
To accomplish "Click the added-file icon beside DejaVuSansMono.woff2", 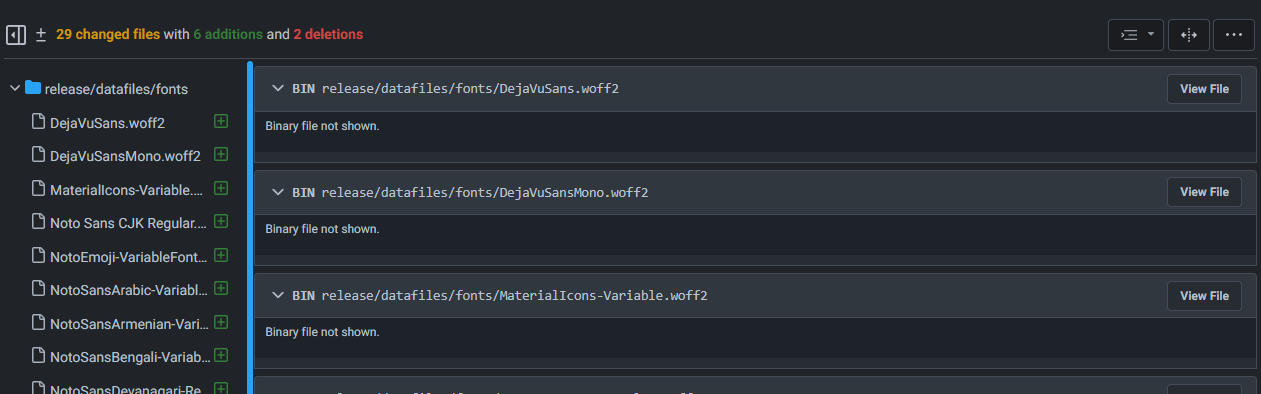I will pyautogui.click(x=221, y=155).
